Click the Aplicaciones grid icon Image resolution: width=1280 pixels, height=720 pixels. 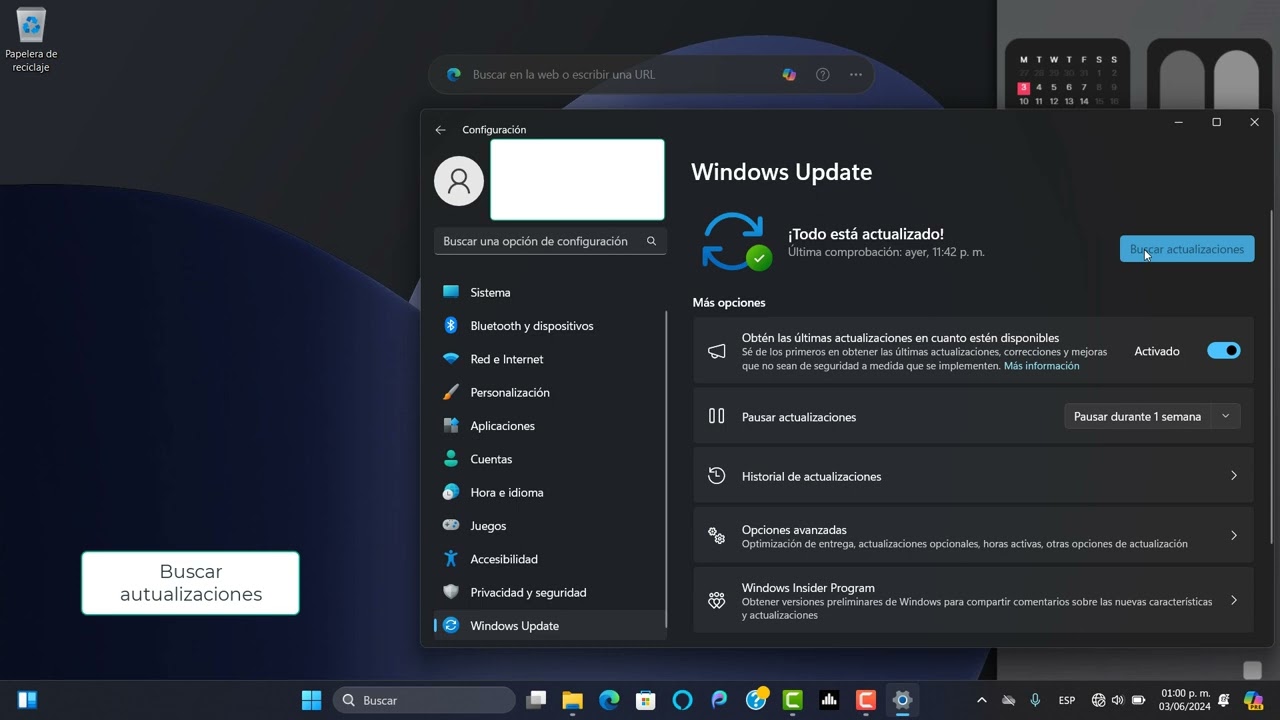coord(451,425)
